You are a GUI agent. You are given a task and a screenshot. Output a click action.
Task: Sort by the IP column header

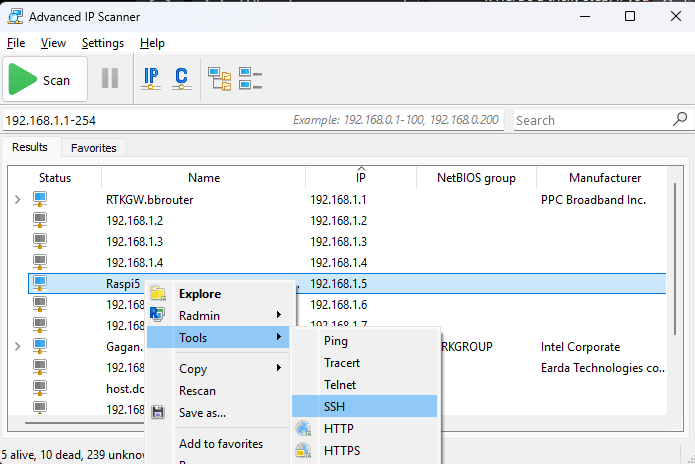click(x=361, y=178)
